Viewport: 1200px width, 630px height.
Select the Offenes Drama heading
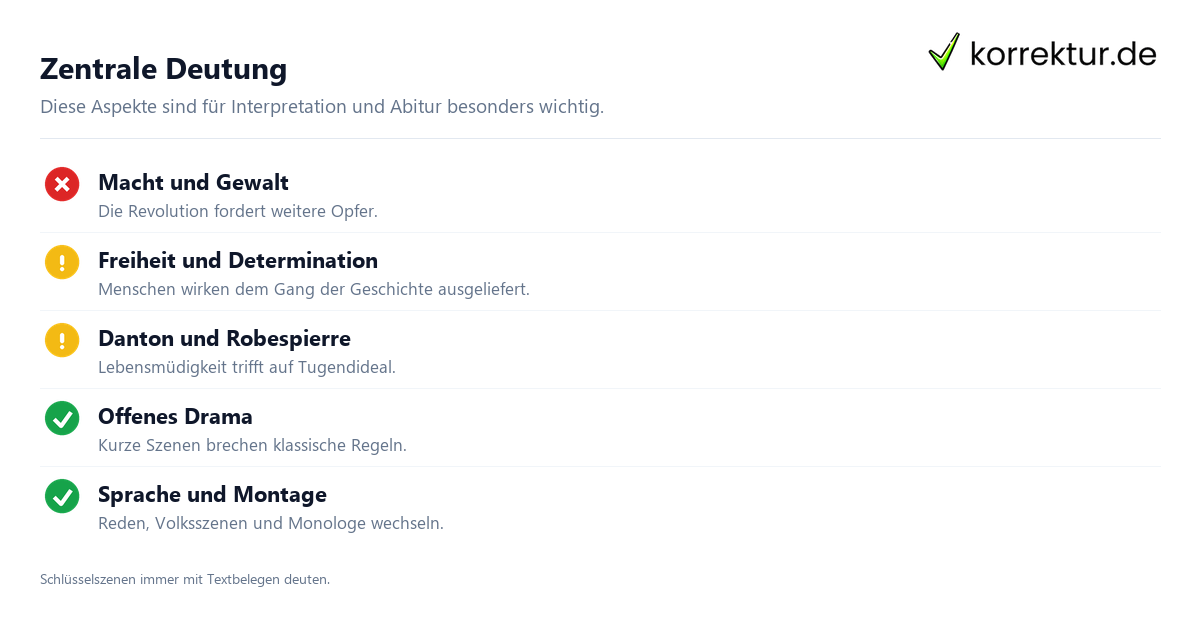(175, 416)
